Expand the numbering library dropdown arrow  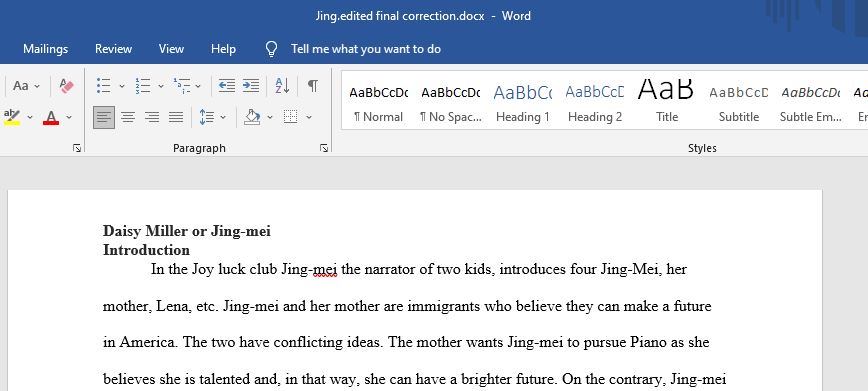pyautogui.click(x=161, y=86)
